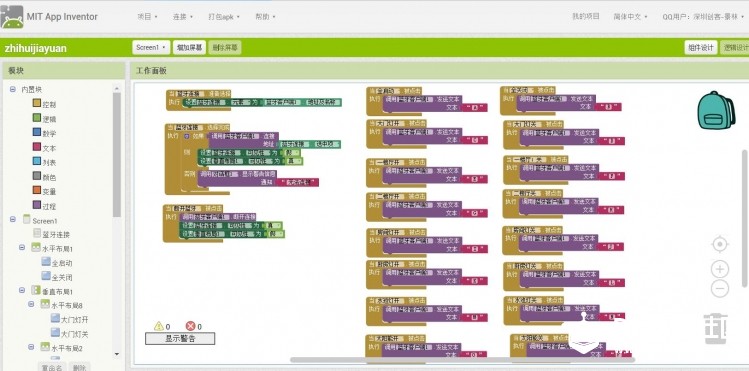Open the backpack icon in workspace

click(x=716, y=110)
